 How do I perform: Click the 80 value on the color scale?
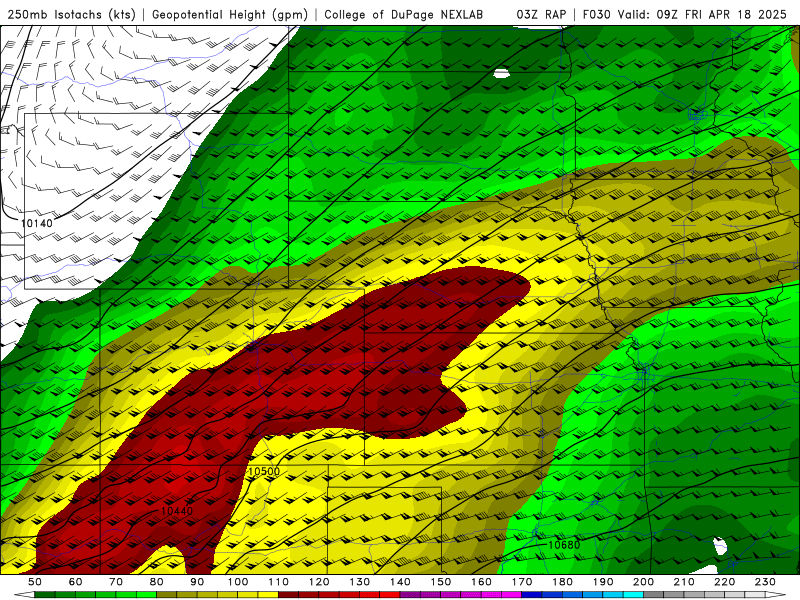(x=157, y=582)
